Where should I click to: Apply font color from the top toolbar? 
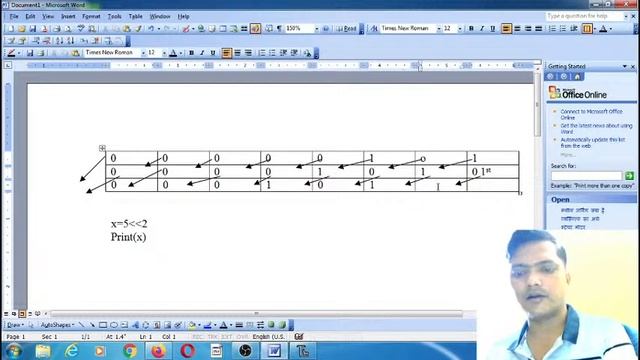(603, 29)
